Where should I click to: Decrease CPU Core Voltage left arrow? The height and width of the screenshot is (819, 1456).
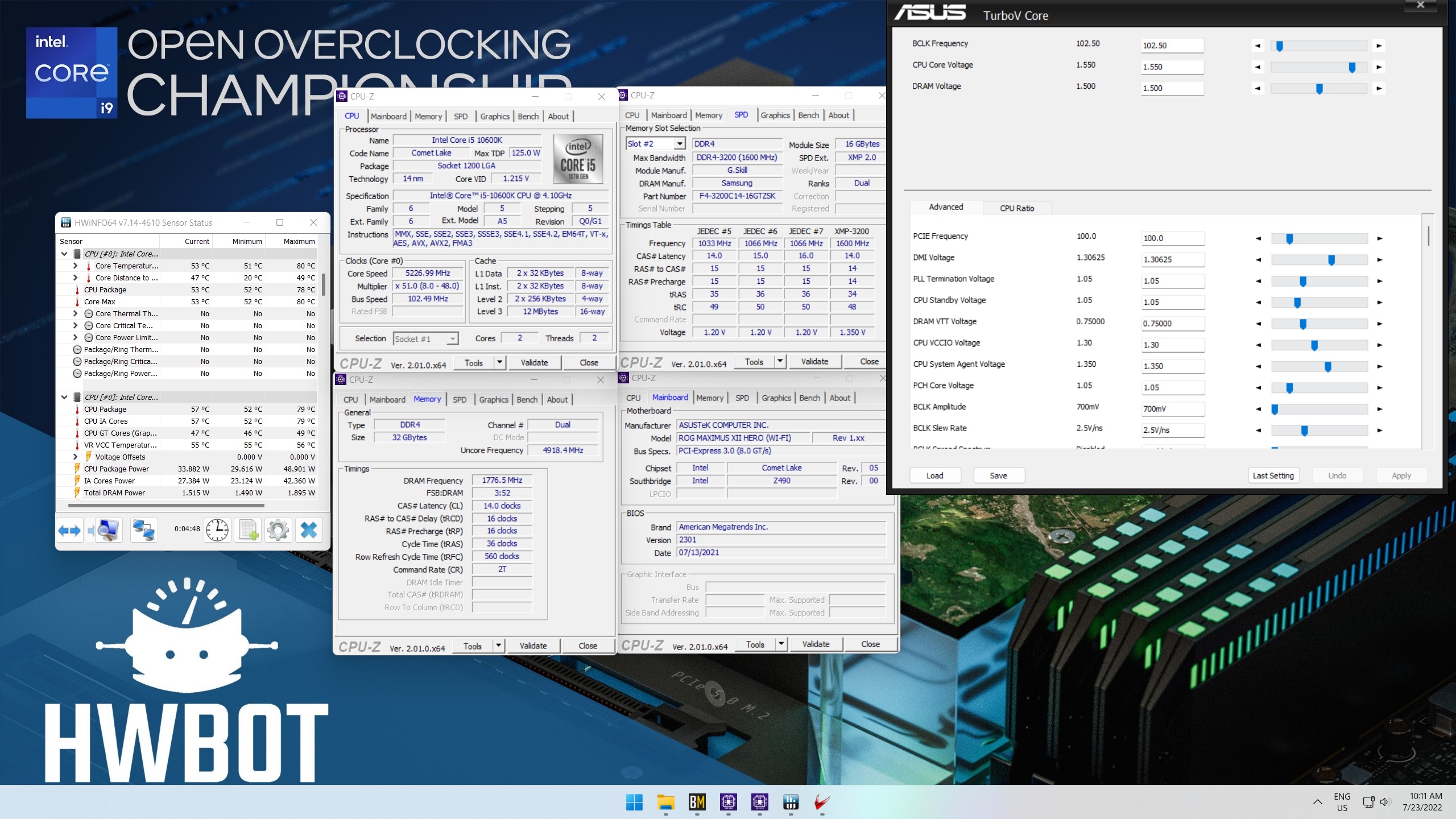pyautogui.click(x=1258, y=67)
